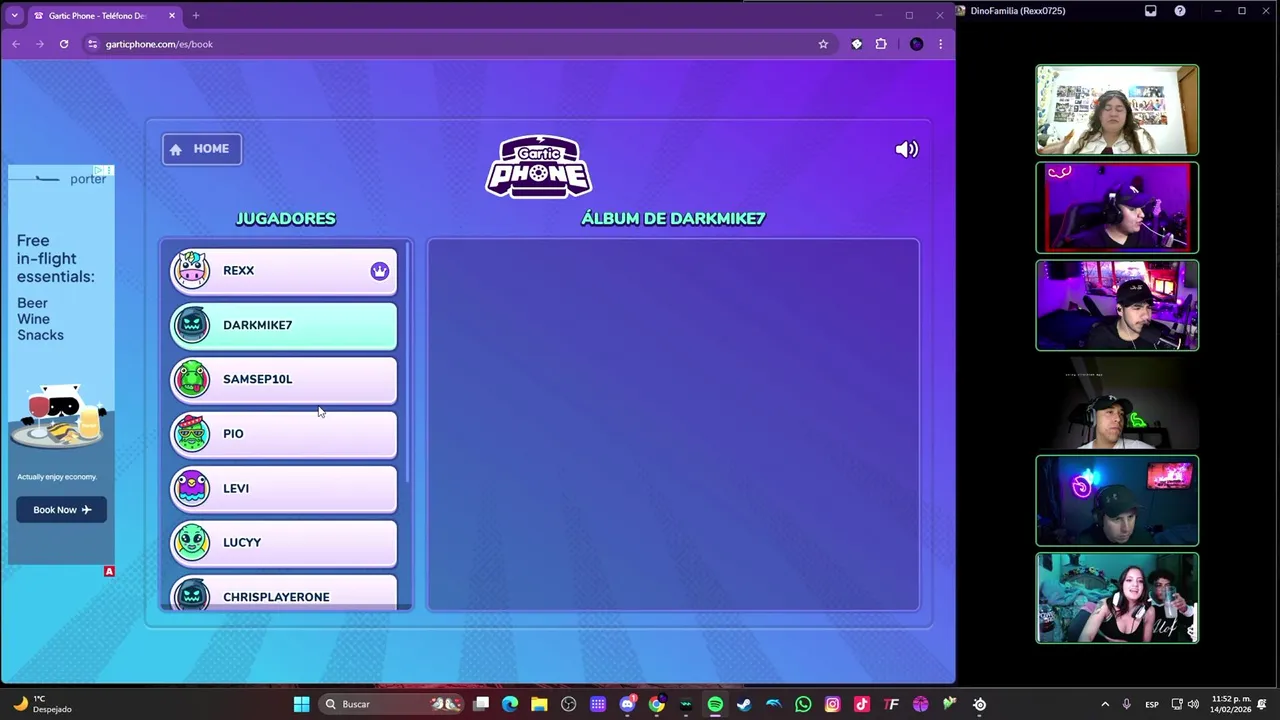The width and height of the screenshot is (1280, 720).
Task: Open WhatsApp from the taskbar
Action: pyautogui.click(x=803, y=704)
